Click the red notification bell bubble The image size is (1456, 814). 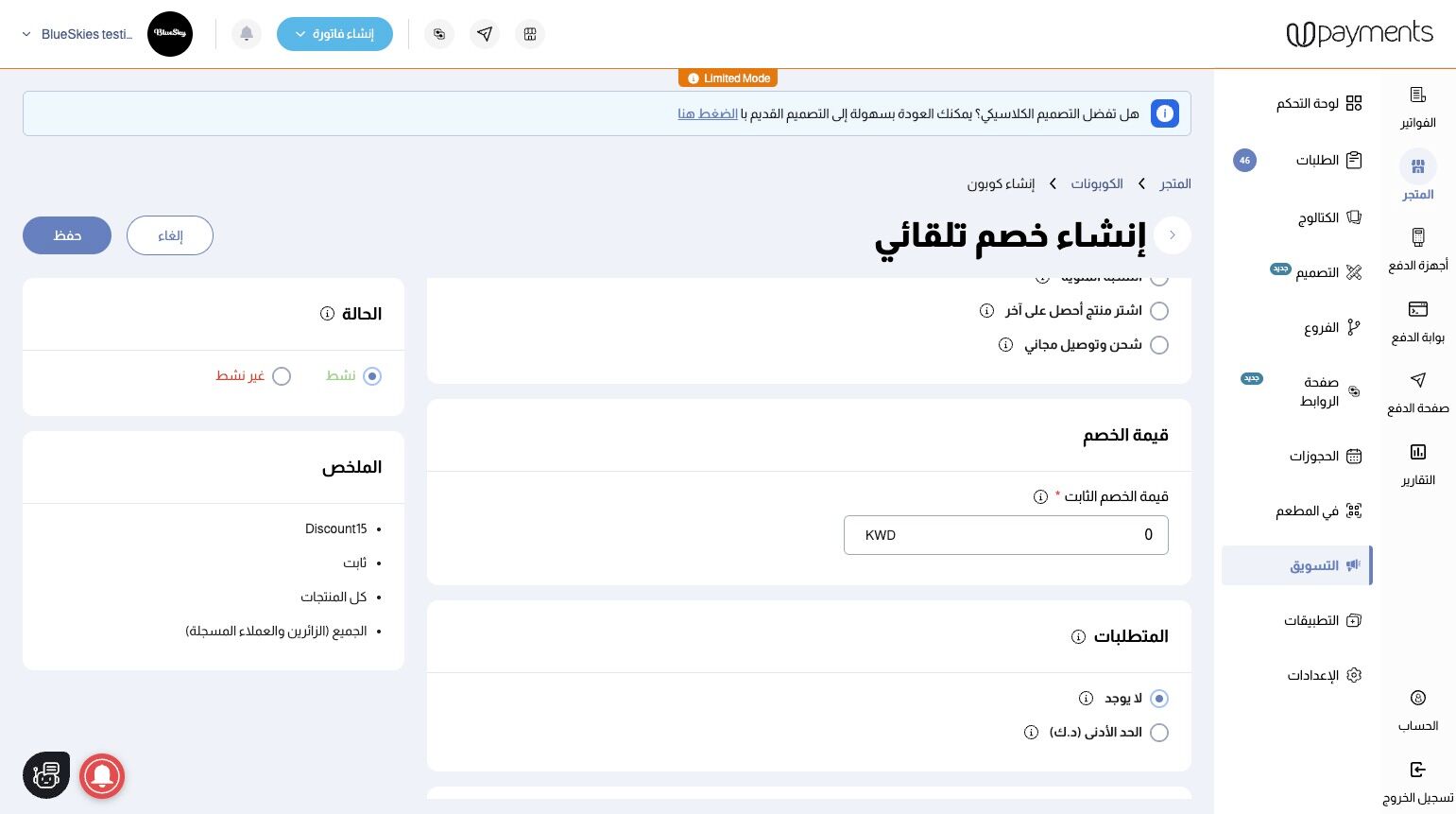click(102, 775)
